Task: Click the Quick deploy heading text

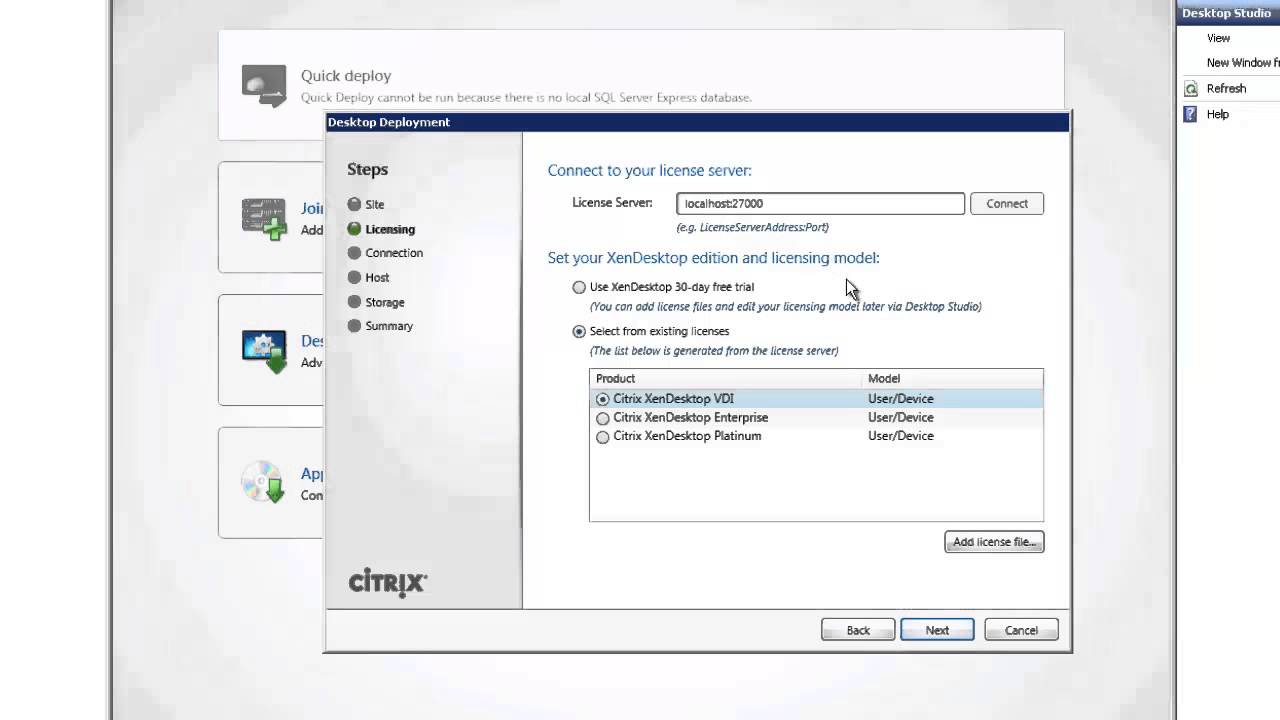Action: (x=346, y=76)
